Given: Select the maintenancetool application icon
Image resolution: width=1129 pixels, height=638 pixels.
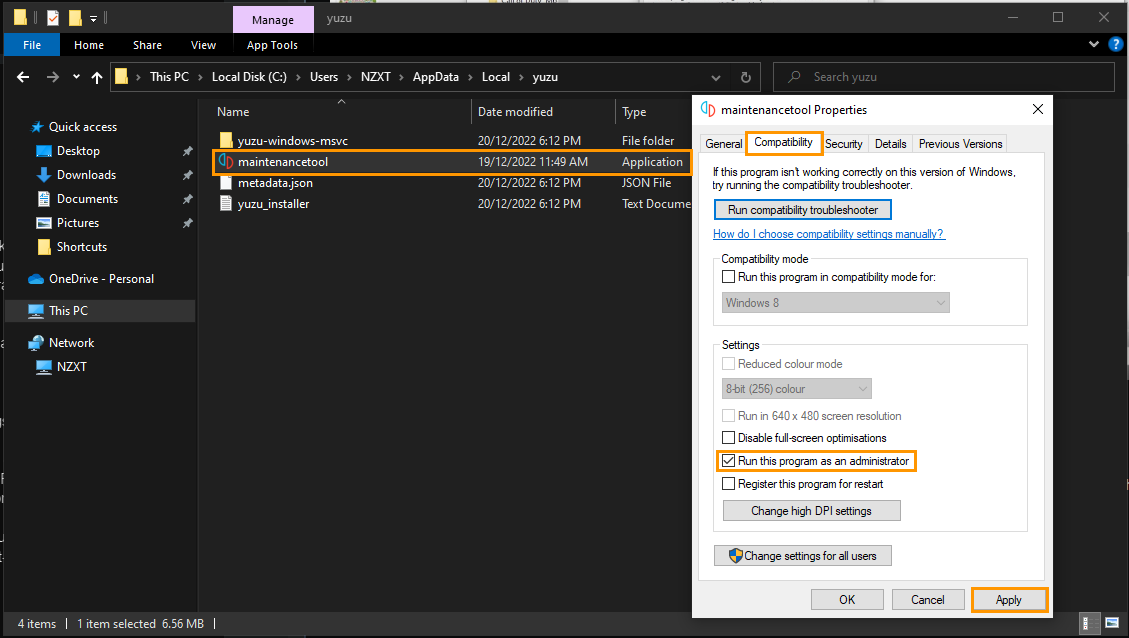Looking at the screenshot, I should point(226,161).
